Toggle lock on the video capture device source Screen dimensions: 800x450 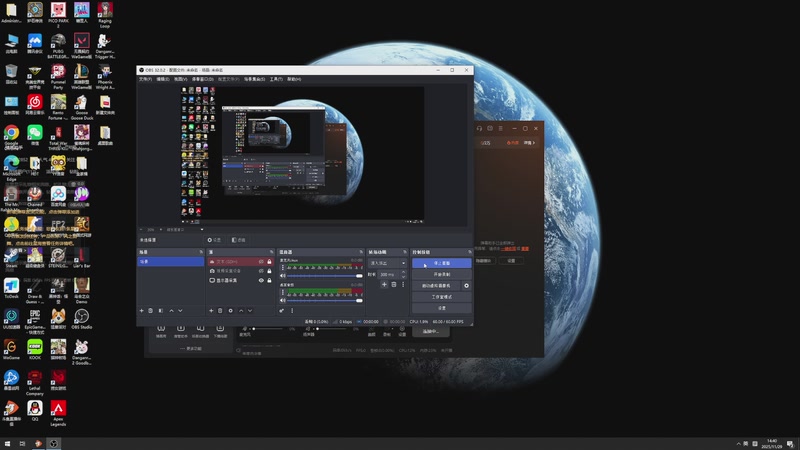(269, 271)
